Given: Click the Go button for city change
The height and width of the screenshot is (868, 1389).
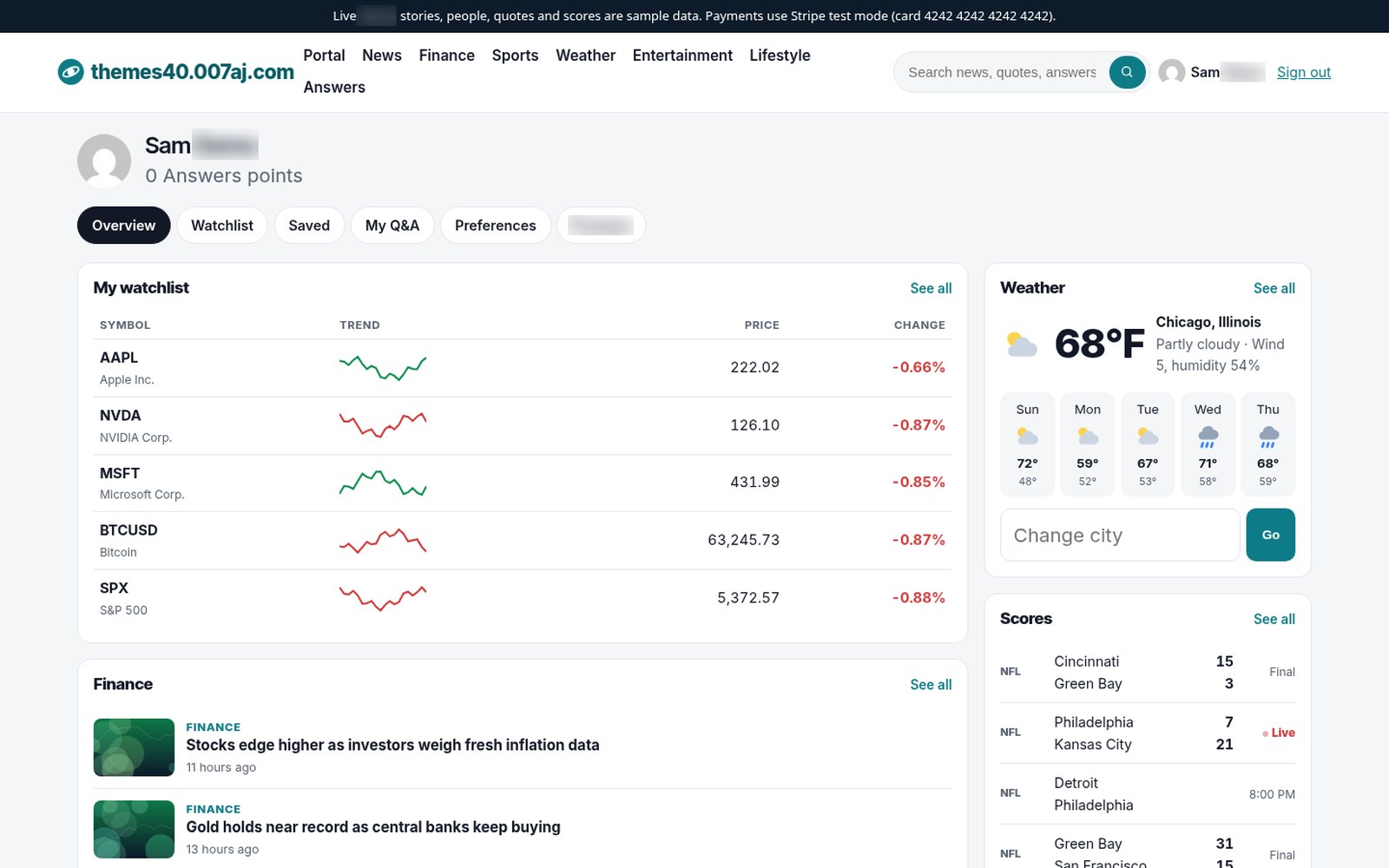Looking at the screenshot, I should click(1270, 535).
